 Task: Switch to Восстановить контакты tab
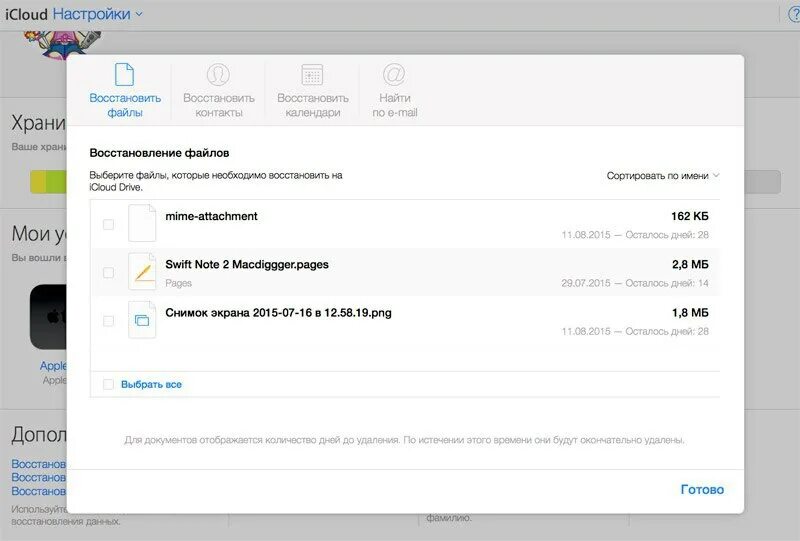(218, 91)
